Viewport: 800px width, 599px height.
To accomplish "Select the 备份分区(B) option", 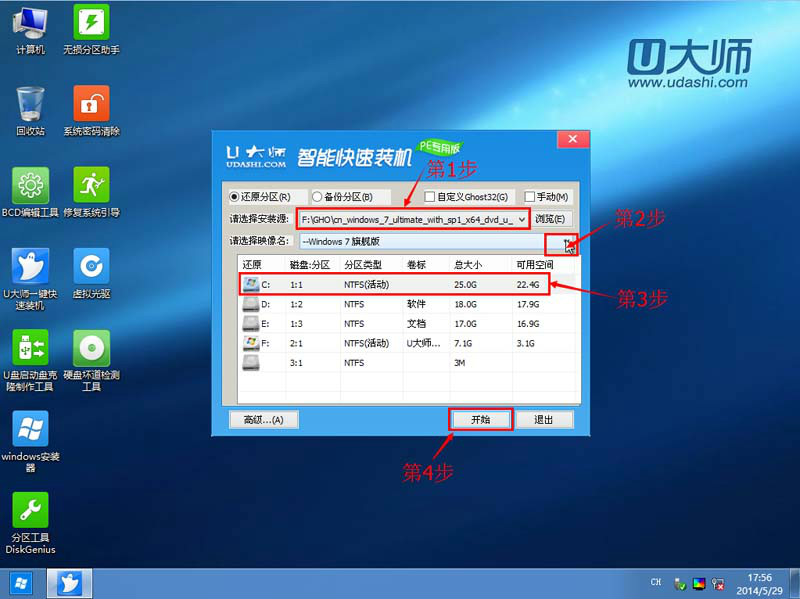I will [x=318, y=196].
